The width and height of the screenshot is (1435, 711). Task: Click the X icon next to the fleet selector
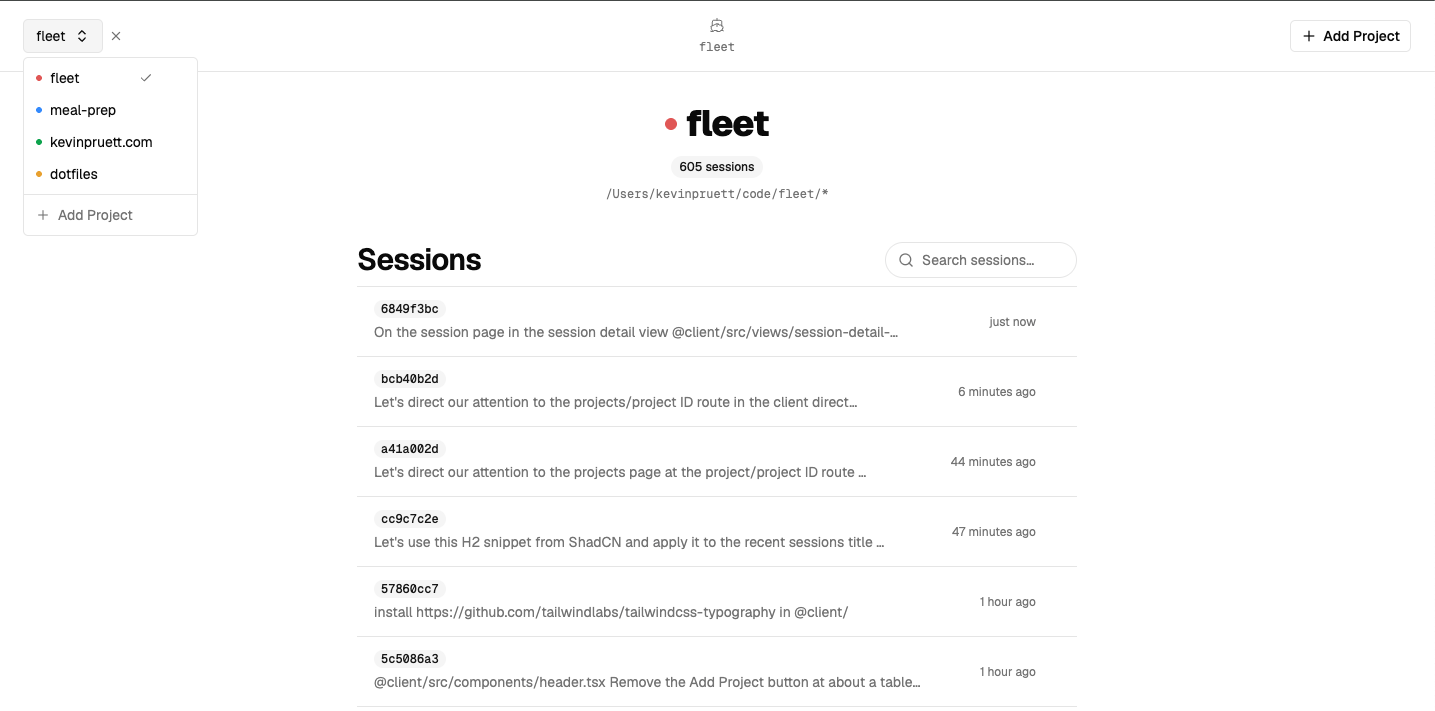click(116, 35)
